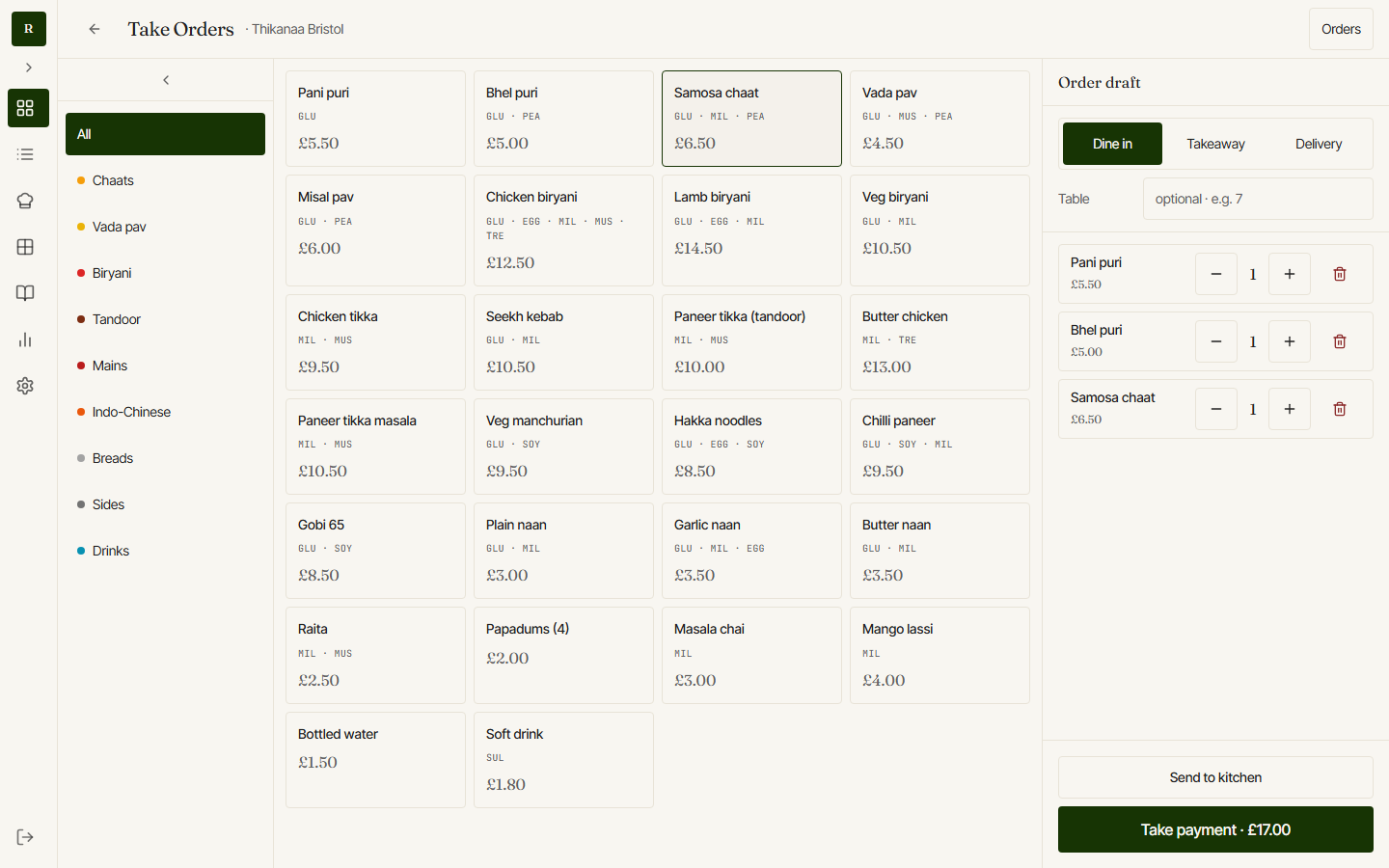Focus the Table number input field
The width and height of the screenshot is (1389, 868).
[x=1258, y=199]
